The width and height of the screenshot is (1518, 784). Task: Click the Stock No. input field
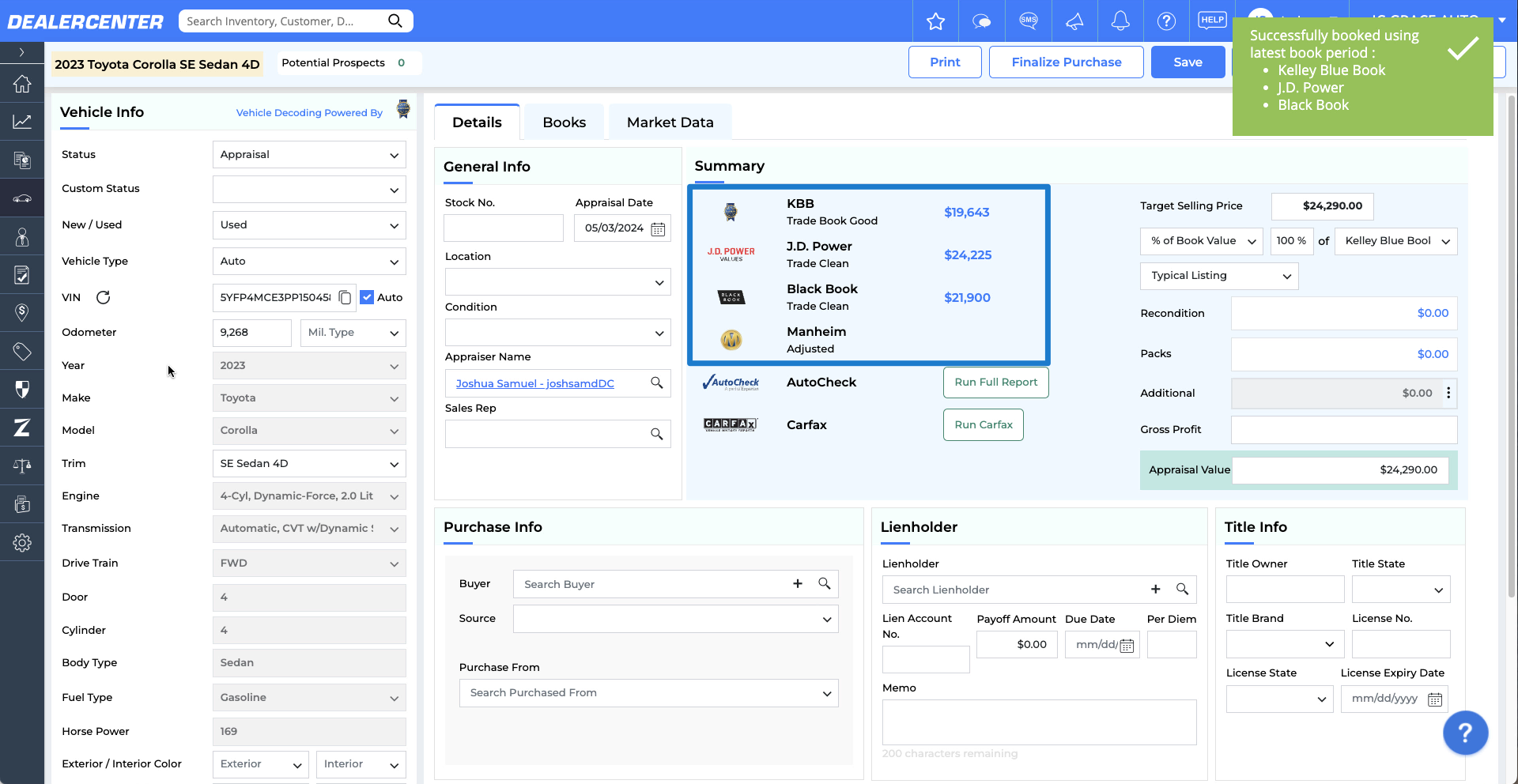[504, 228]
